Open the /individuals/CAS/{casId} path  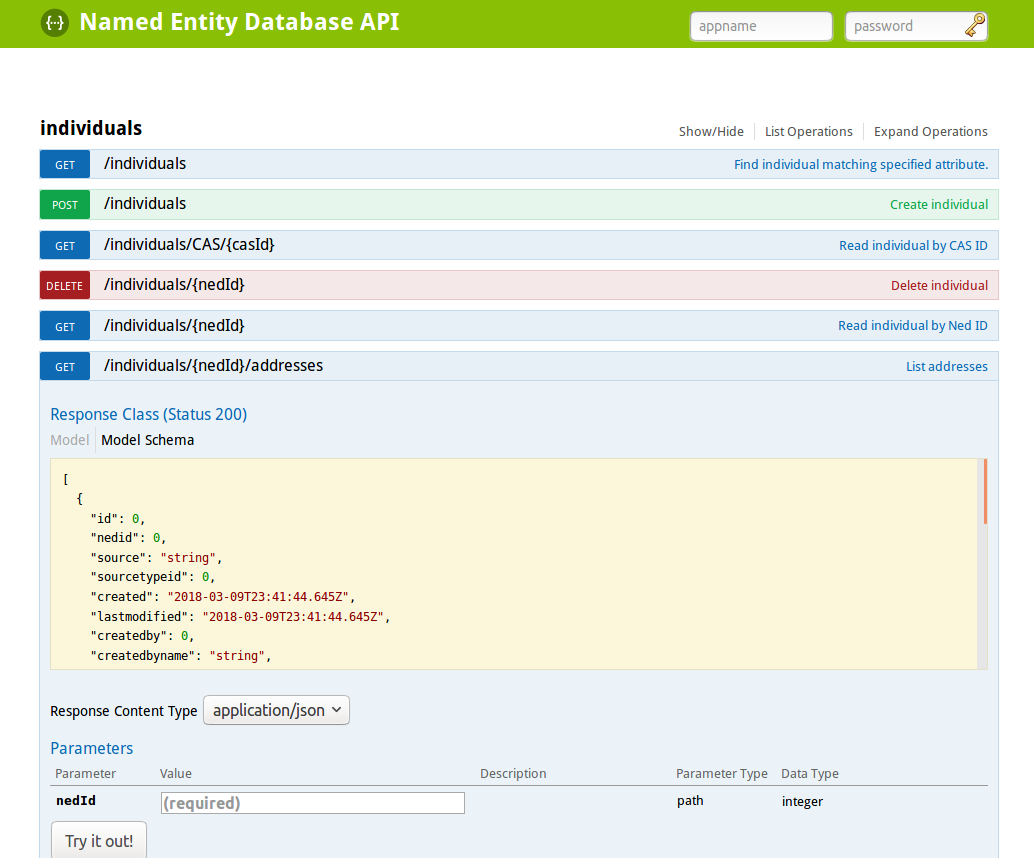[x=189, y=245]
